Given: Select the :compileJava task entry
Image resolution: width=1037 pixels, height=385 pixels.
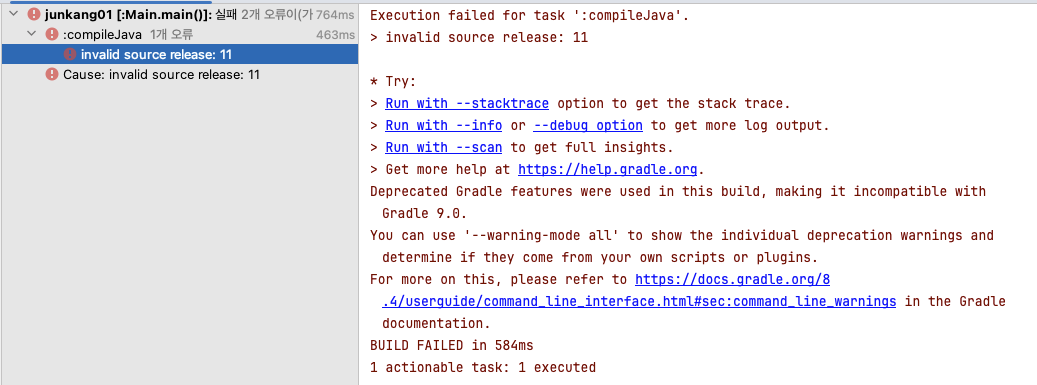Looking at the screenshot, I should (179, 34).
